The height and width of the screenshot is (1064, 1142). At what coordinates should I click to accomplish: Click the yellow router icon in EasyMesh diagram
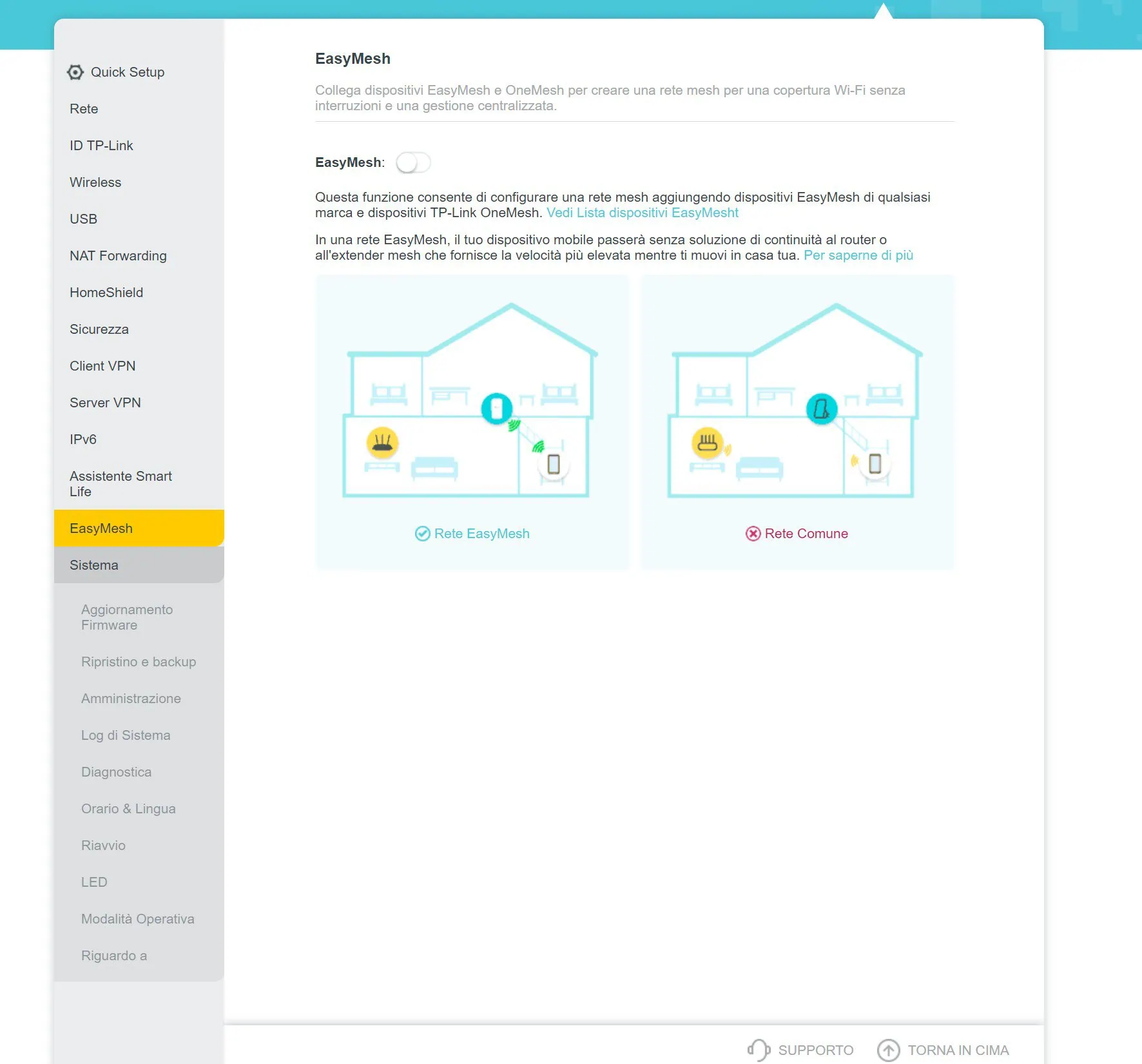383,443
